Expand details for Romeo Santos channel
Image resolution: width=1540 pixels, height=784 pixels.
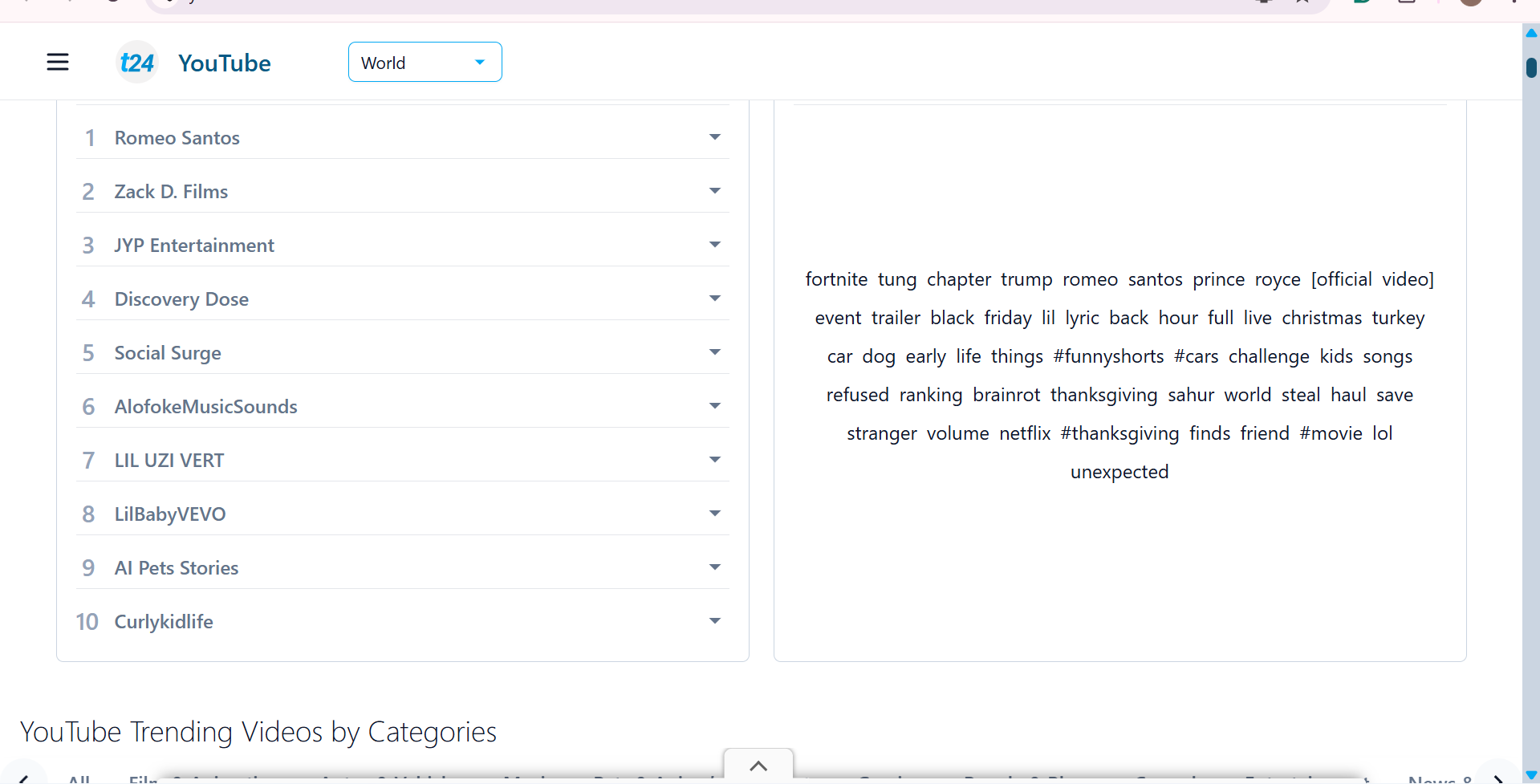[714, 136]
